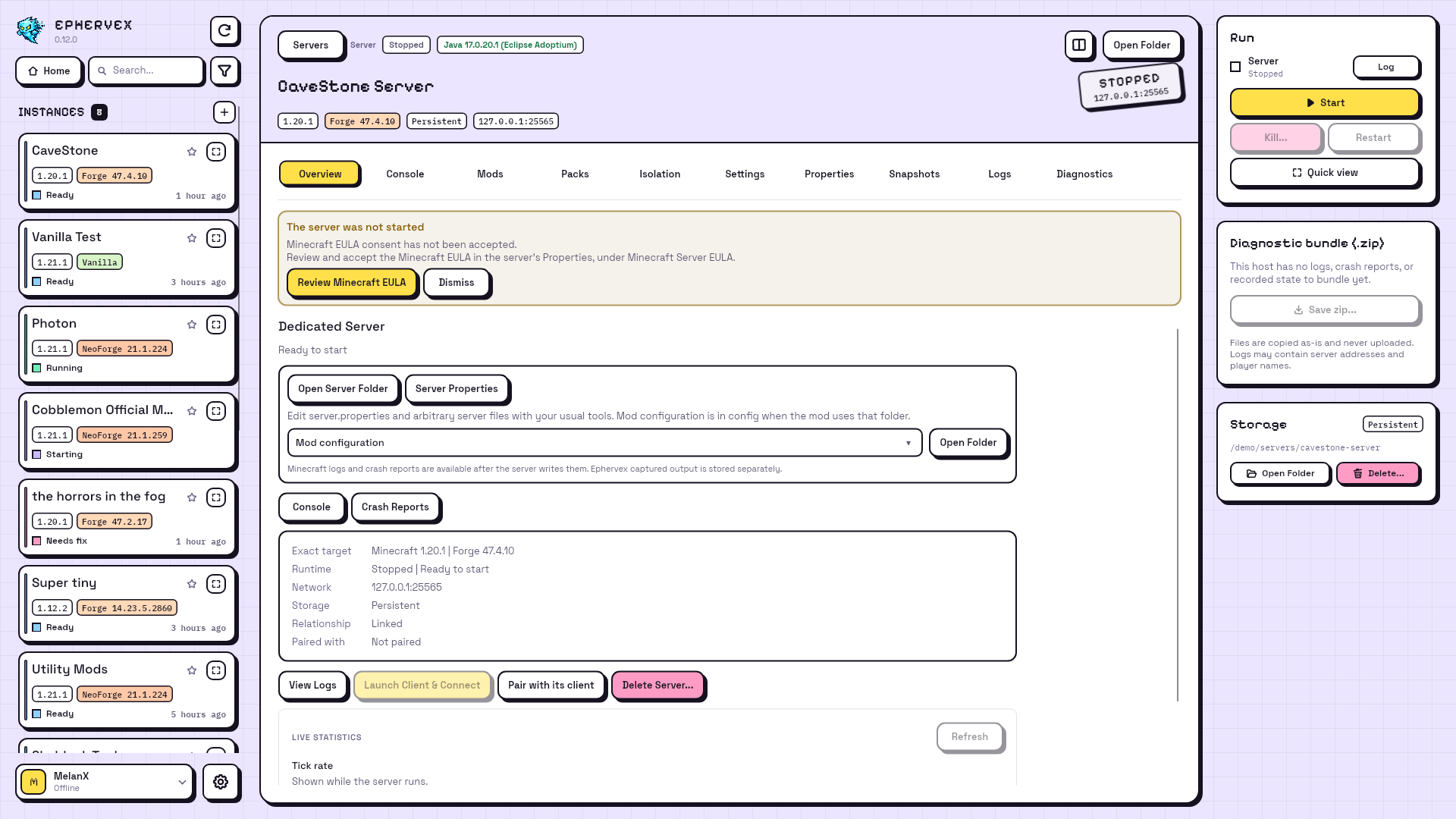Dismiss the server not started warning
Image resolution: width=1456 pixels, height=819 pixels.
457,282
